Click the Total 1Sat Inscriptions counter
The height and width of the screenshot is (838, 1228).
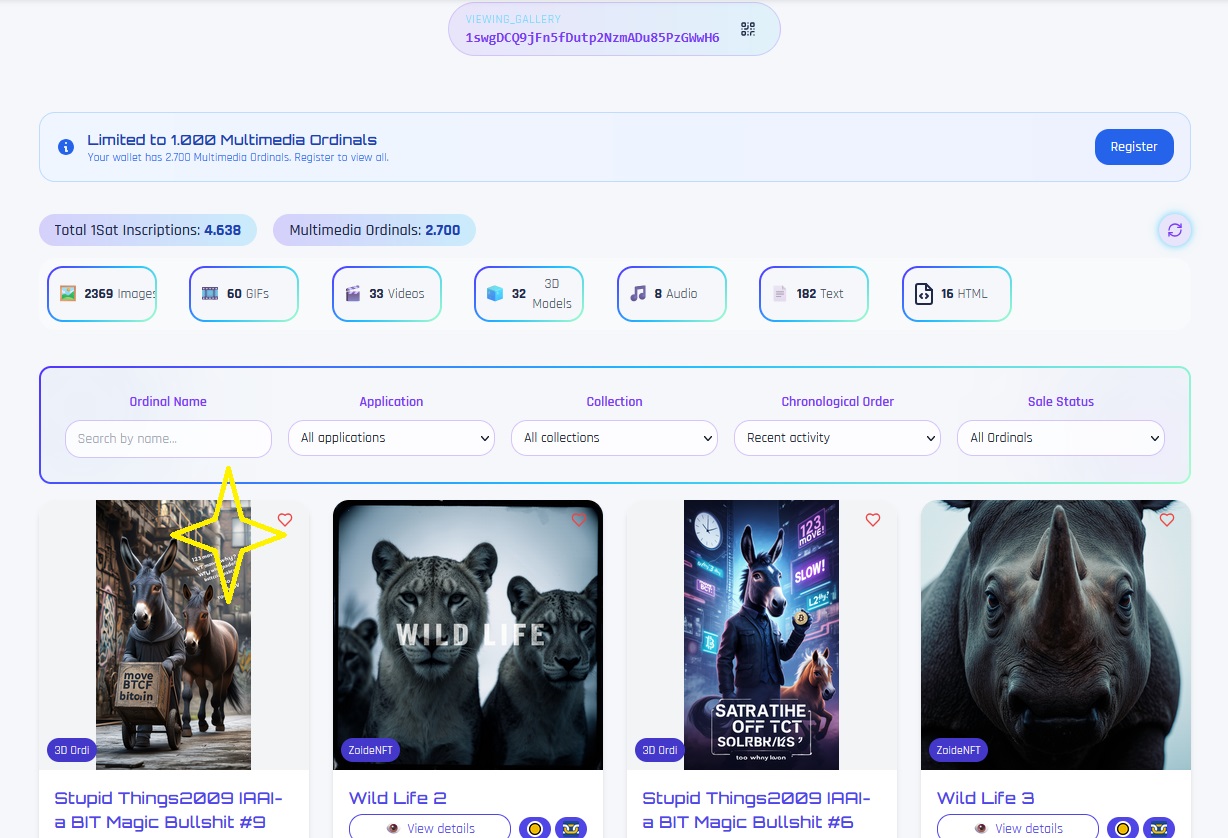tap(148, 230)
